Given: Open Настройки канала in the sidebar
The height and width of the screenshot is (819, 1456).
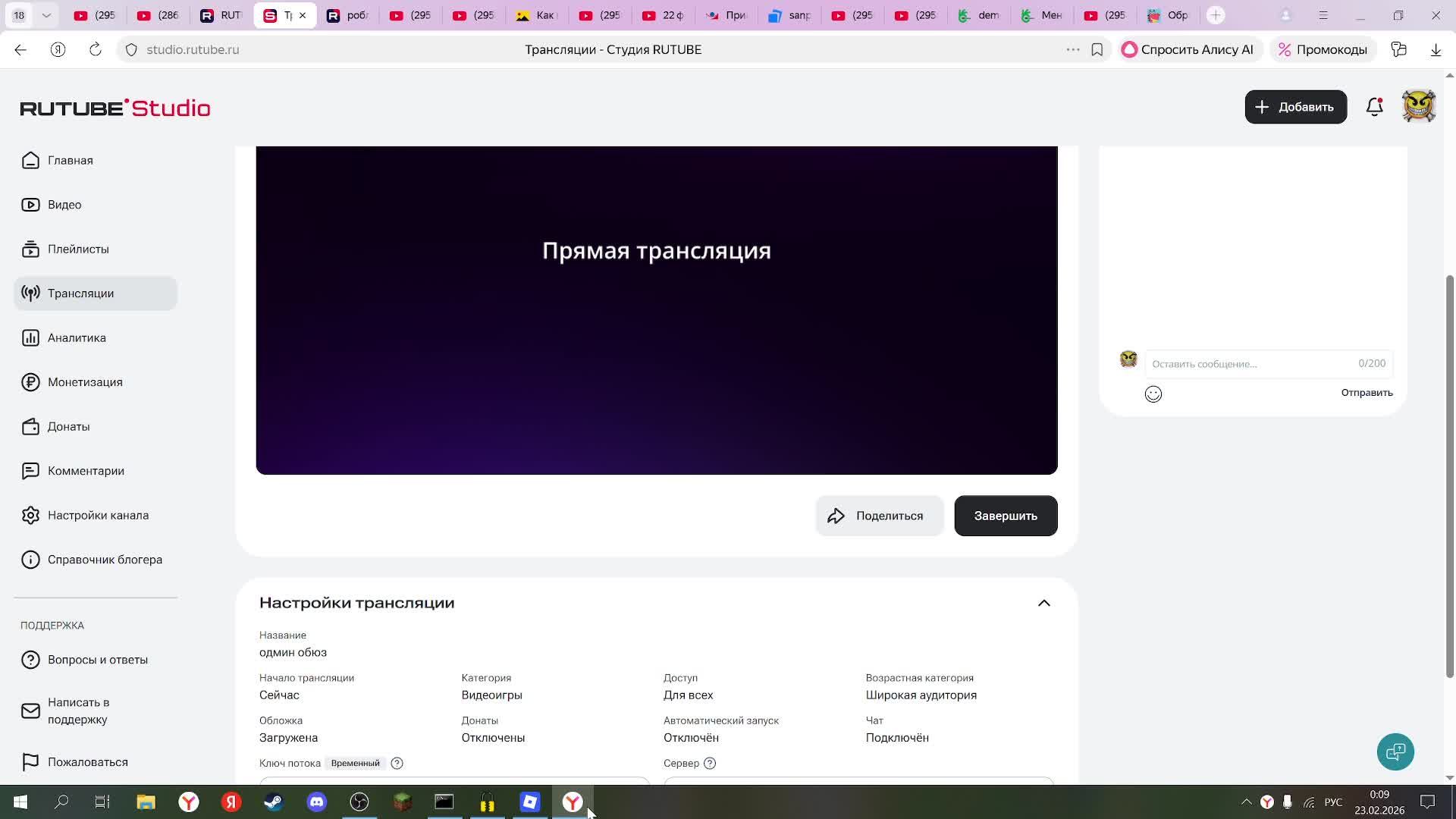Looking at the screenshot, I should 98,515.
